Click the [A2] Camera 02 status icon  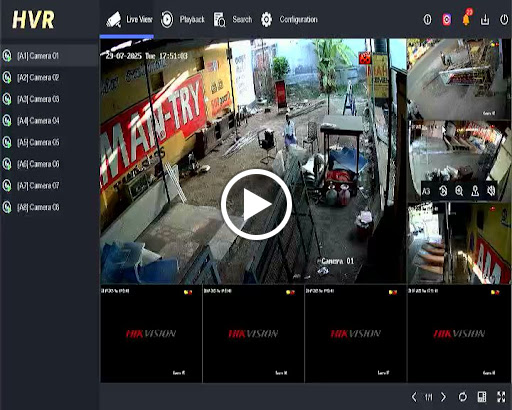click(x=7, y=77)
